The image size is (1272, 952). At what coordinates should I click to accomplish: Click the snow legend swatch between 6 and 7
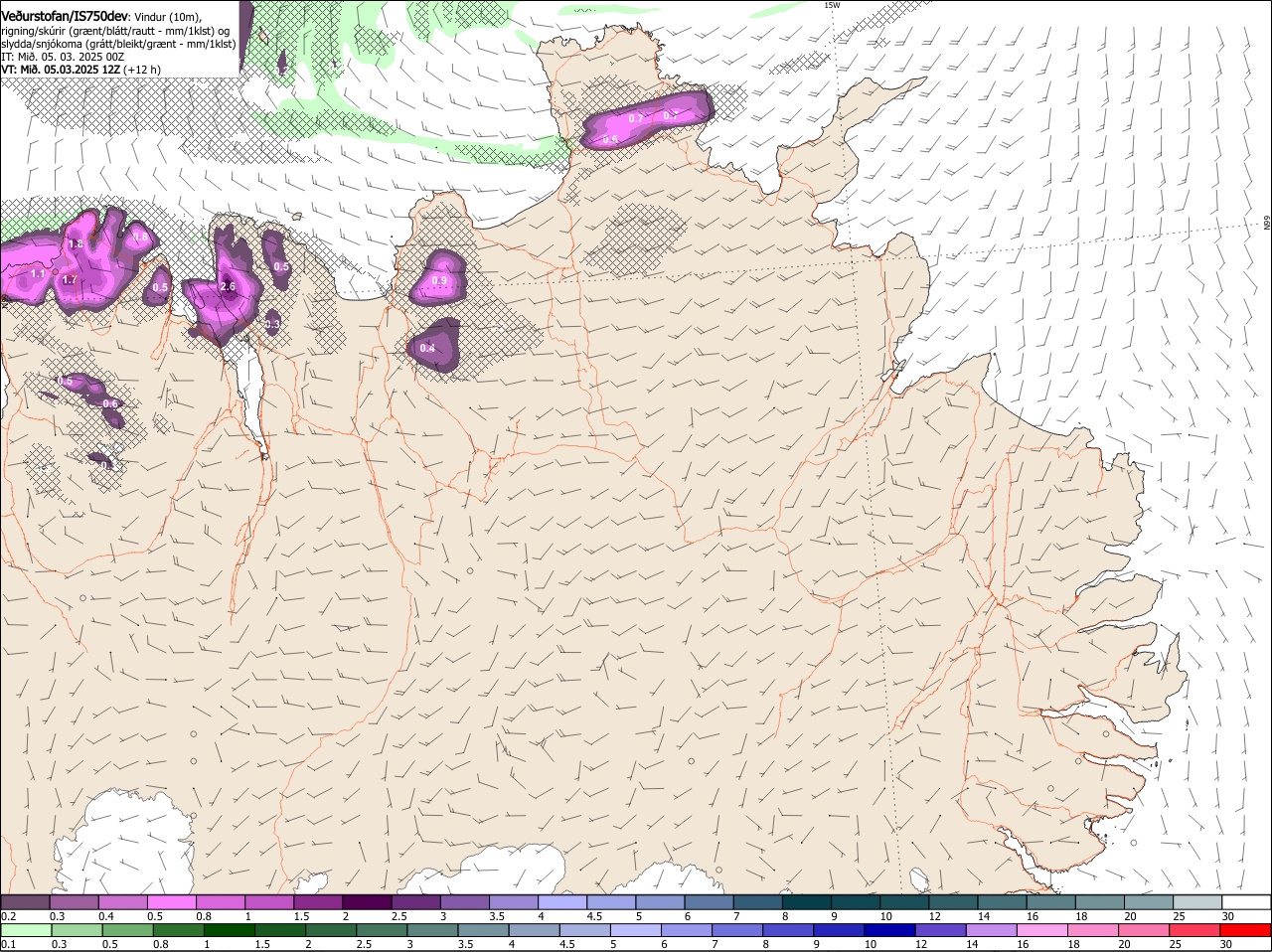click(708, 901)
